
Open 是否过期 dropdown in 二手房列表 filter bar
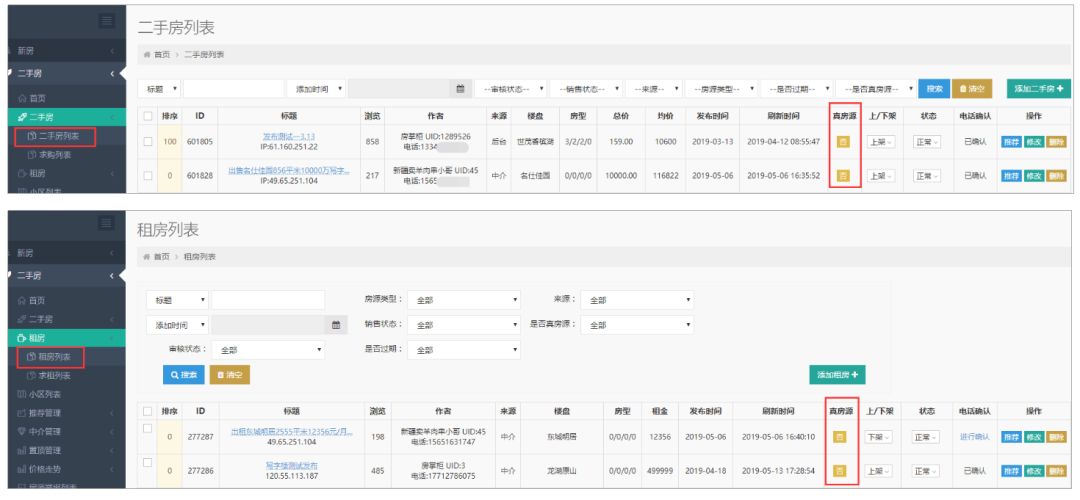(x=796, y=89)
